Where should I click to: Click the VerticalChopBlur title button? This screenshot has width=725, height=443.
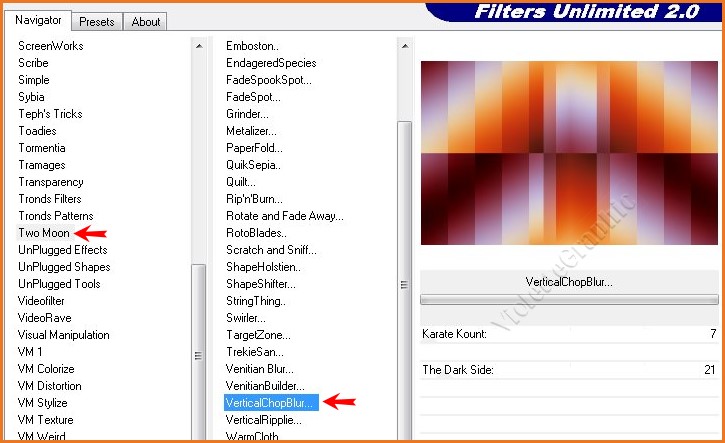click(569, 282)
